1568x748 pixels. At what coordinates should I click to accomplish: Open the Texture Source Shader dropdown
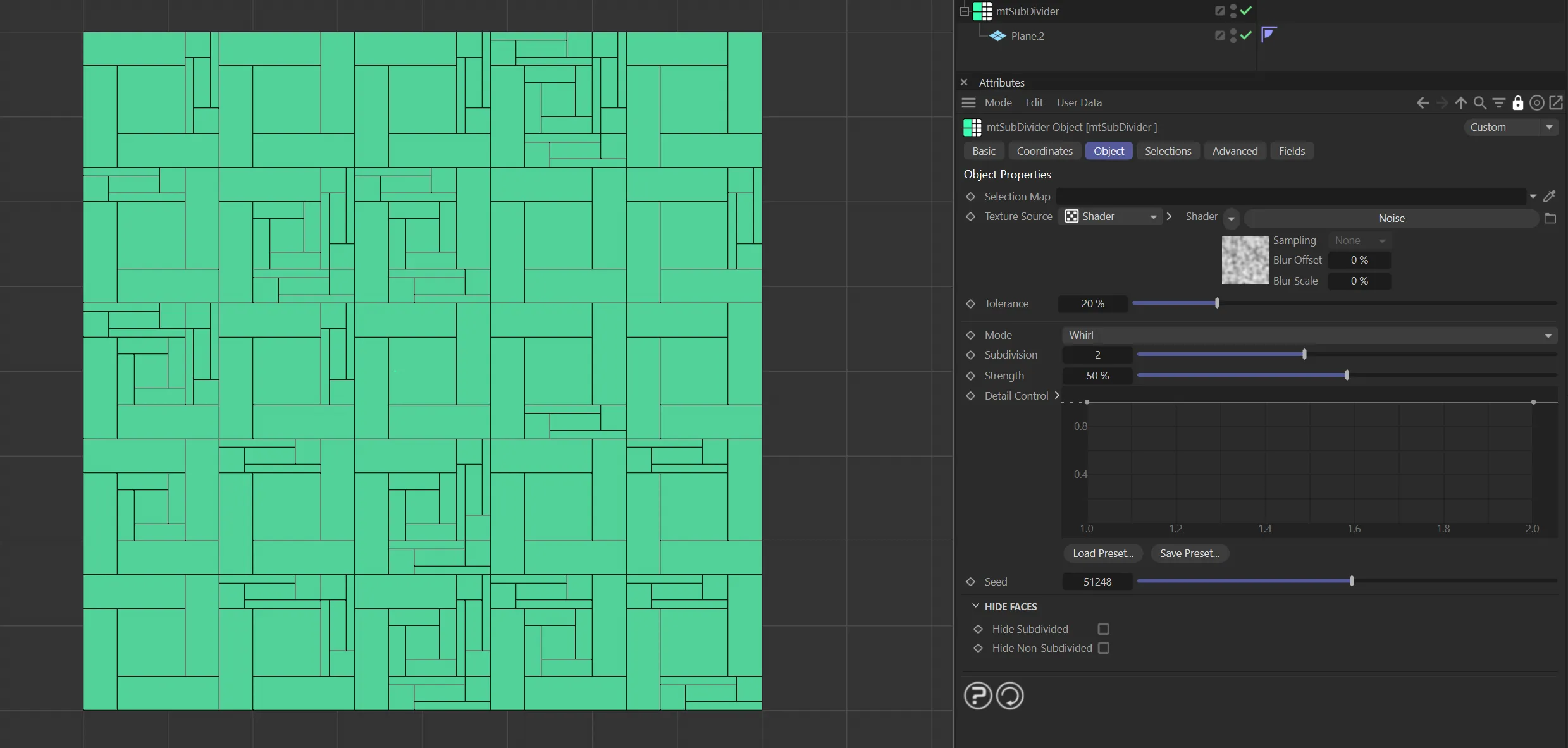coord(1111,216)
